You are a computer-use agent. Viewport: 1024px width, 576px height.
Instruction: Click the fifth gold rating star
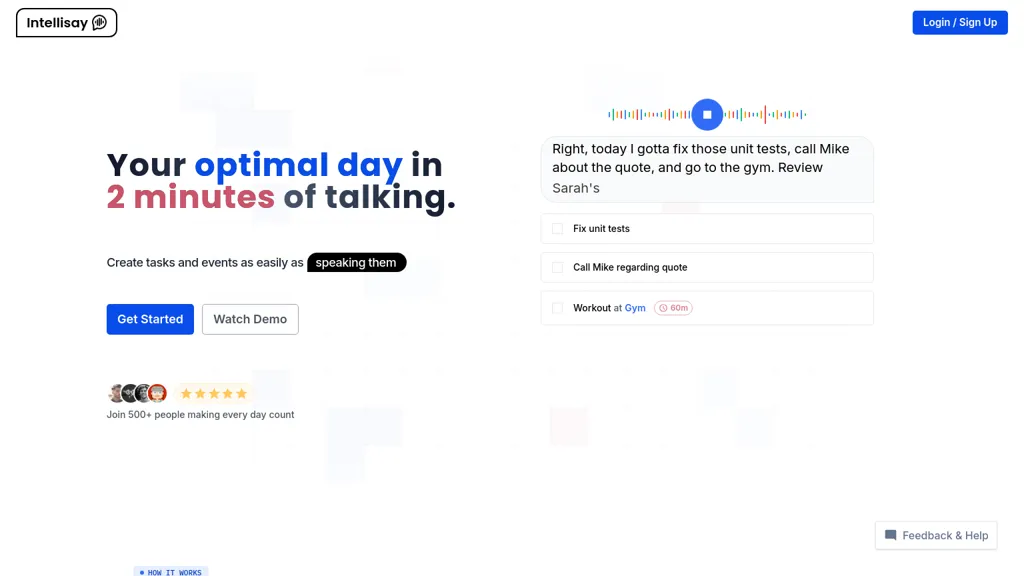242,394
